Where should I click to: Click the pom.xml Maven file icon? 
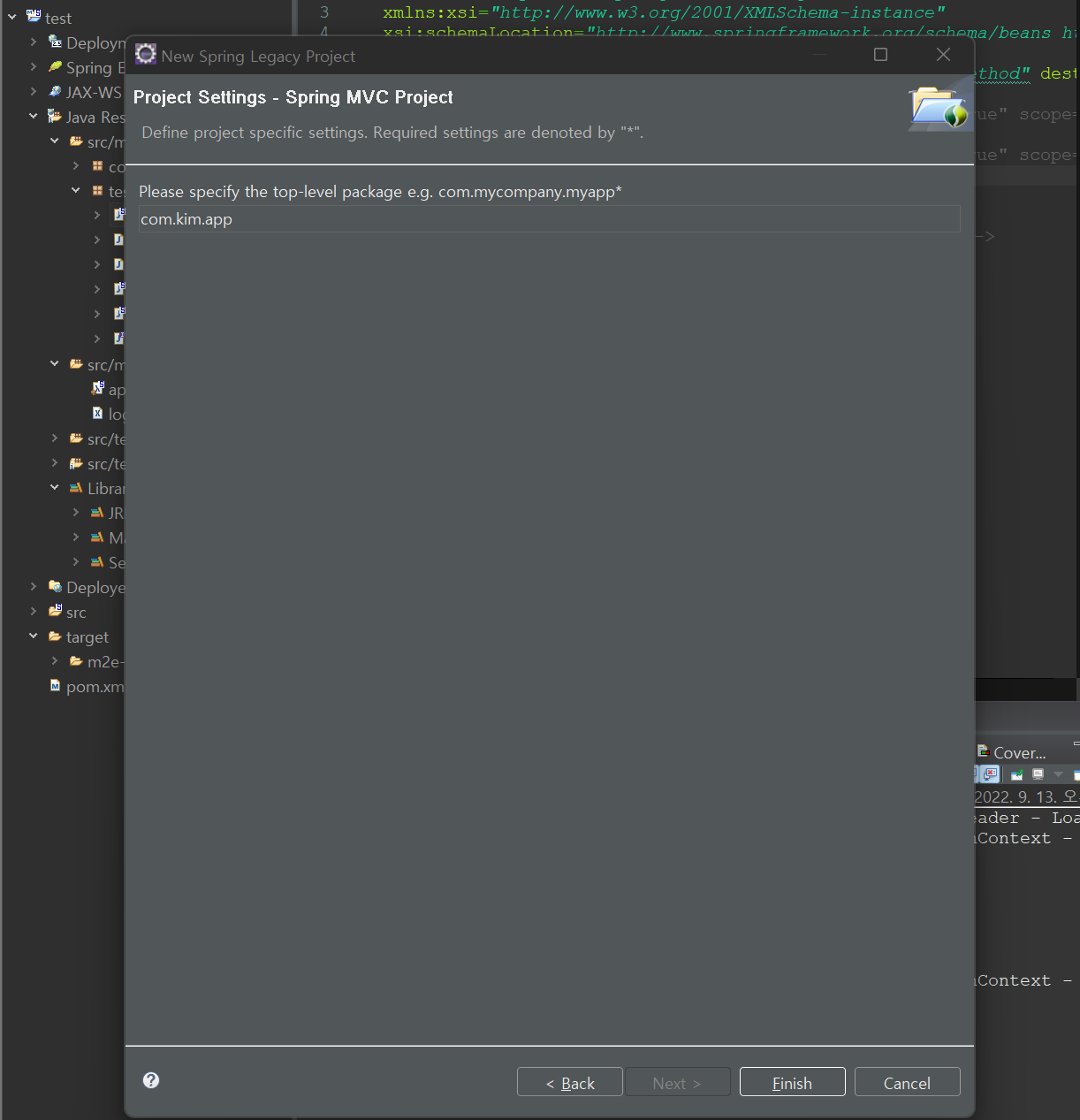55,685
